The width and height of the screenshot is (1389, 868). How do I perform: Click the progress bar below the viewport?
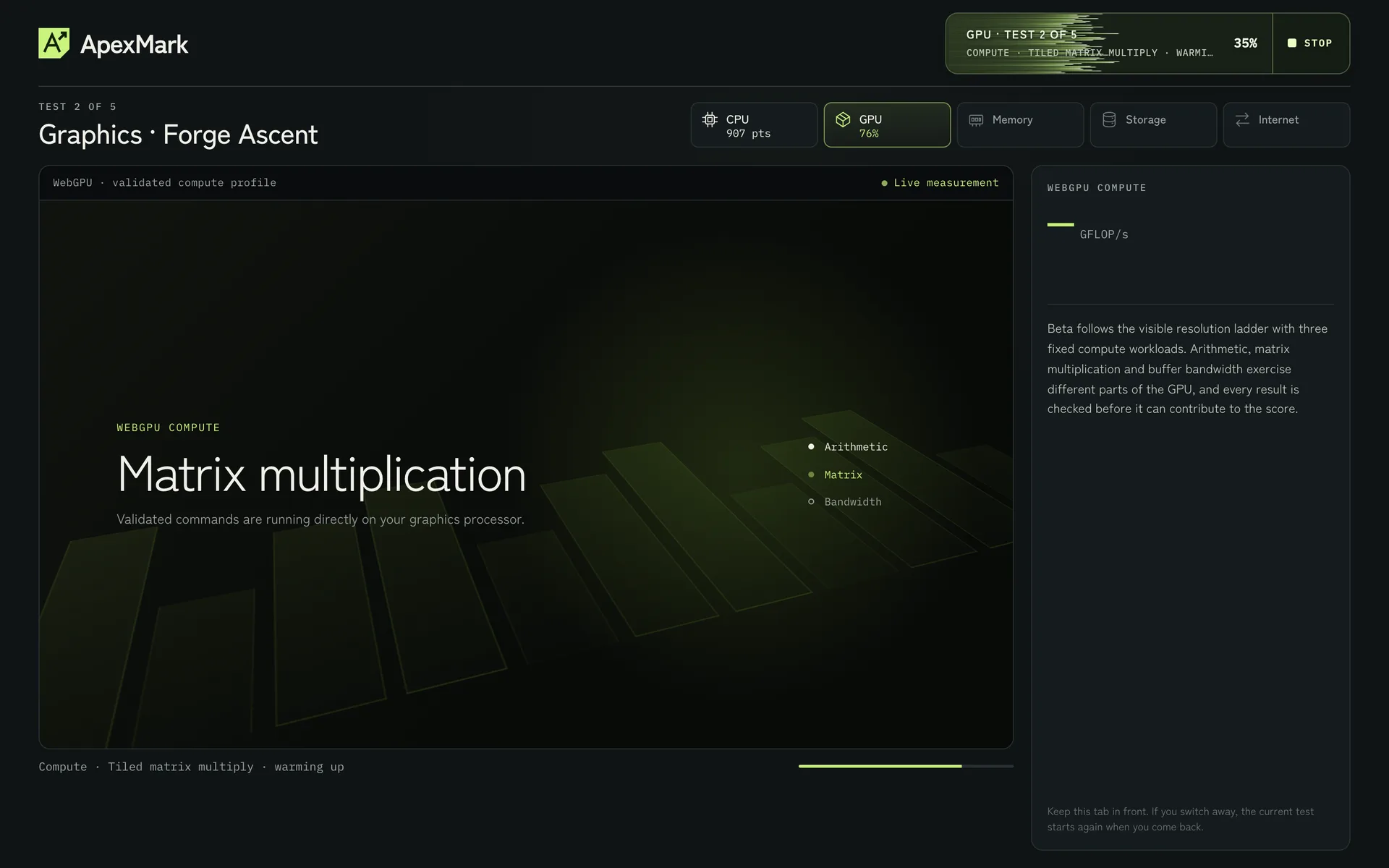(x=906, y=766)
